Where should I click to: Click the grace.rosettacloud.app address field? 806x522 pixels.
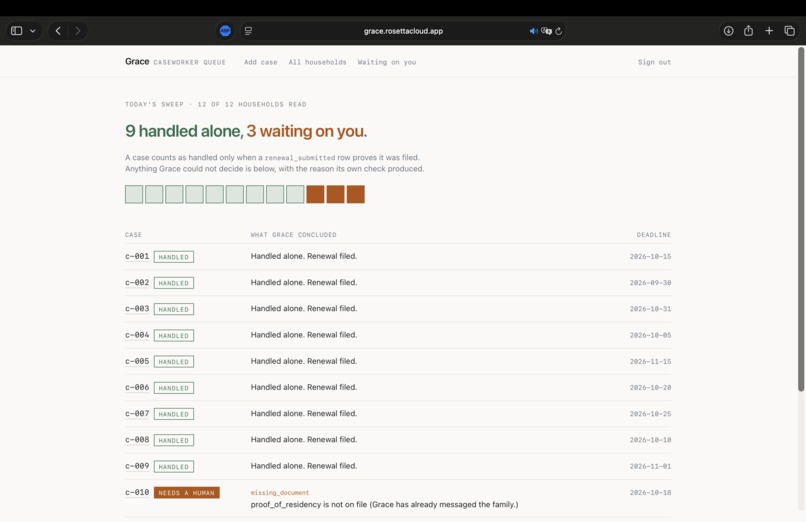click(403, 31)
